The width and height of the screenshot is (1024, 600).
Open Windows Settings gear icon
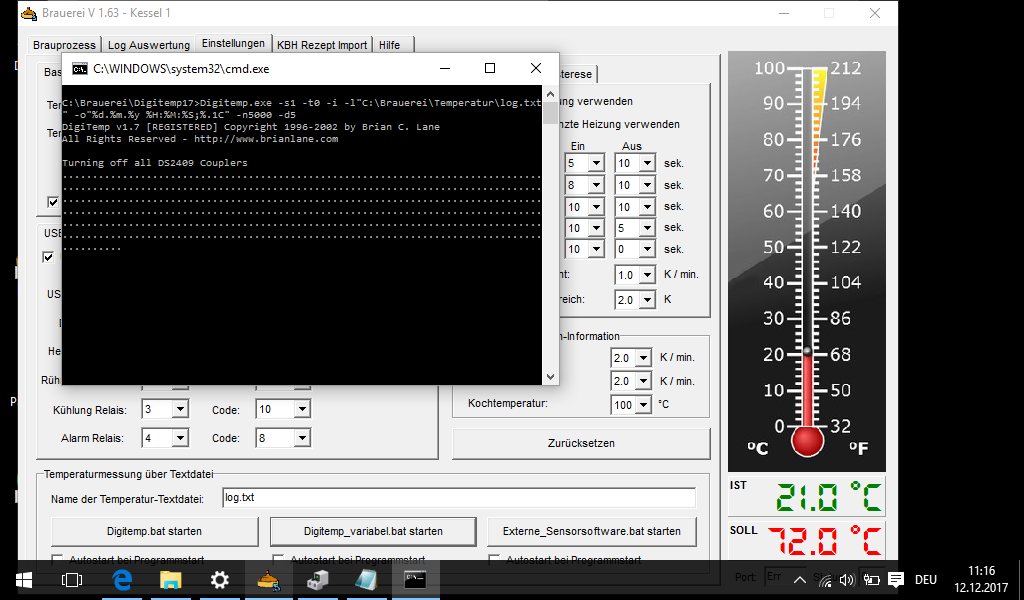[x=220, y=579]
